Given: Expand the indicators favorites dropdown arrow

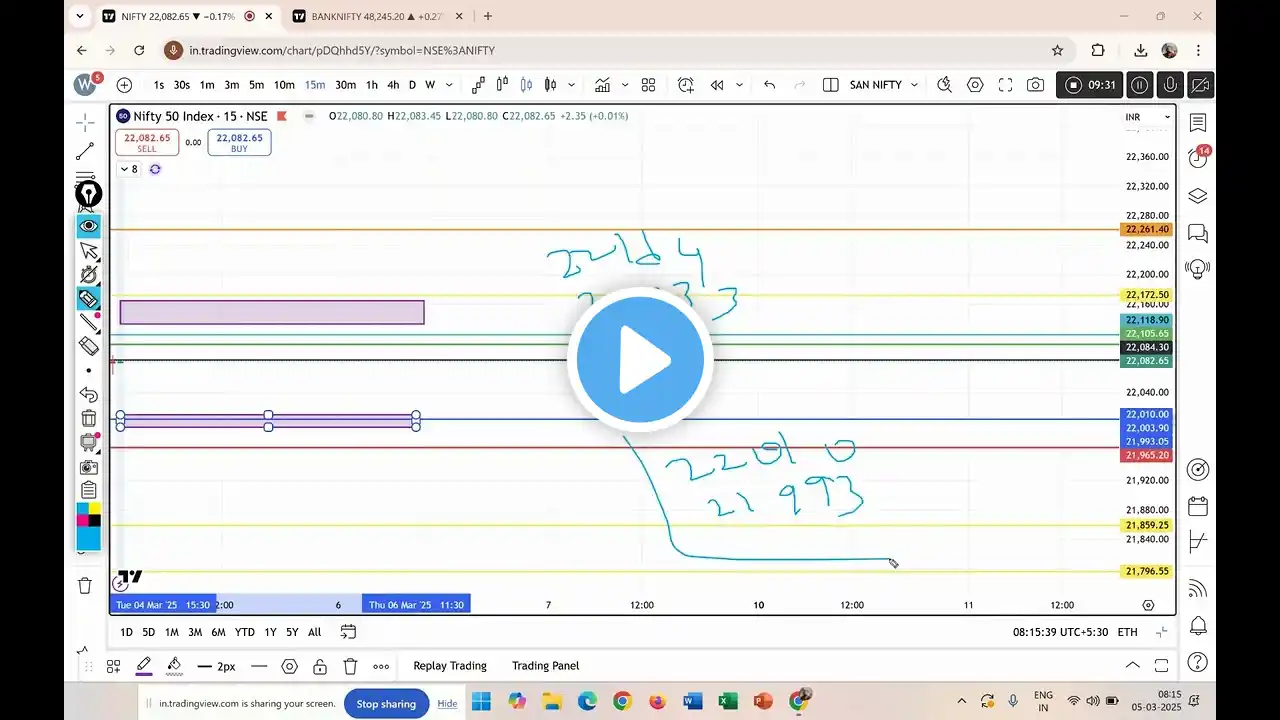Looking at the screenshot, I should (x=625, y=85).
